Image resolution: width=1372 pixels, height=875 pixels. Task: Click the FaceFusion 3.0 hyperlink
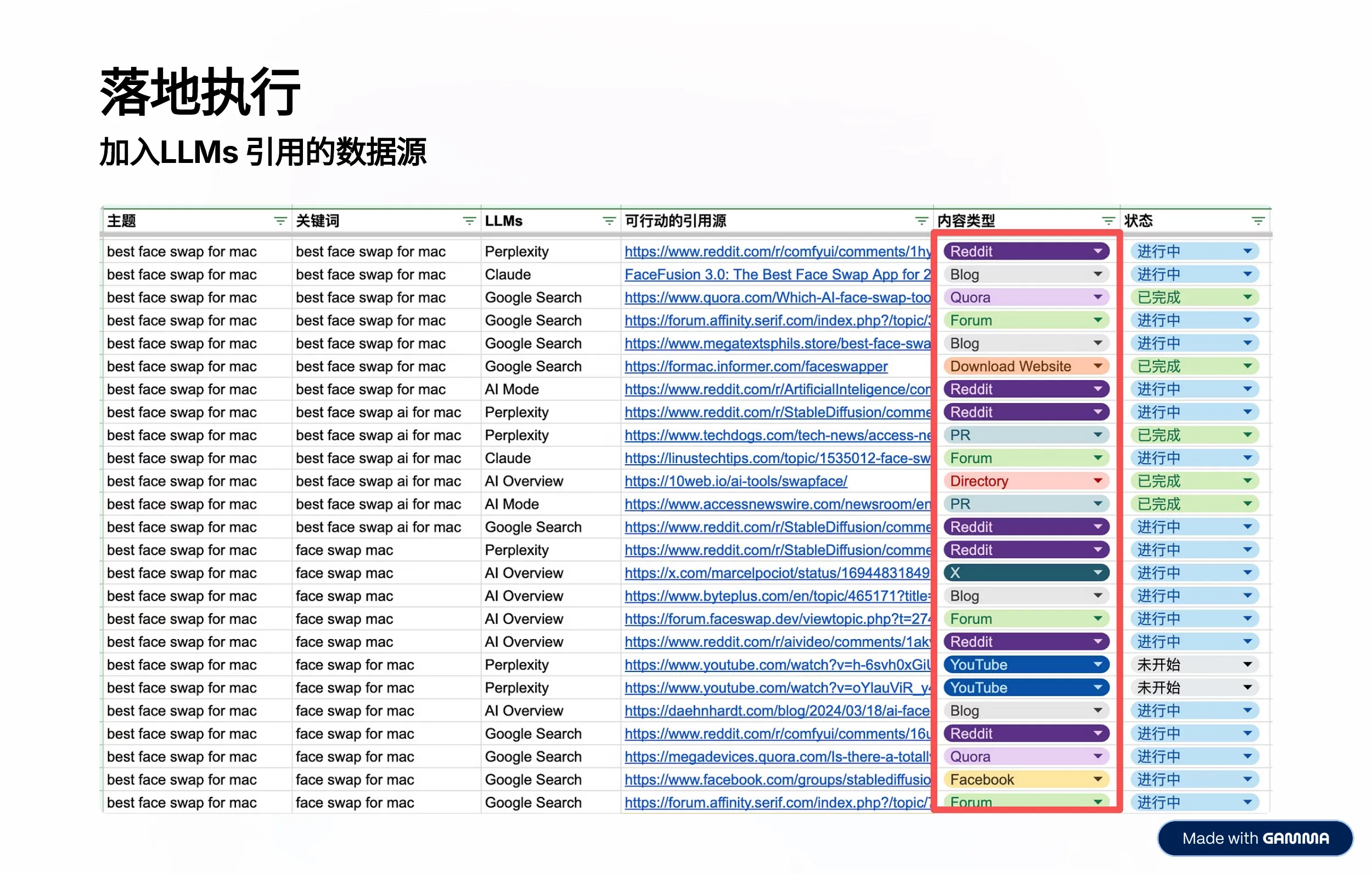pos(775,274)
